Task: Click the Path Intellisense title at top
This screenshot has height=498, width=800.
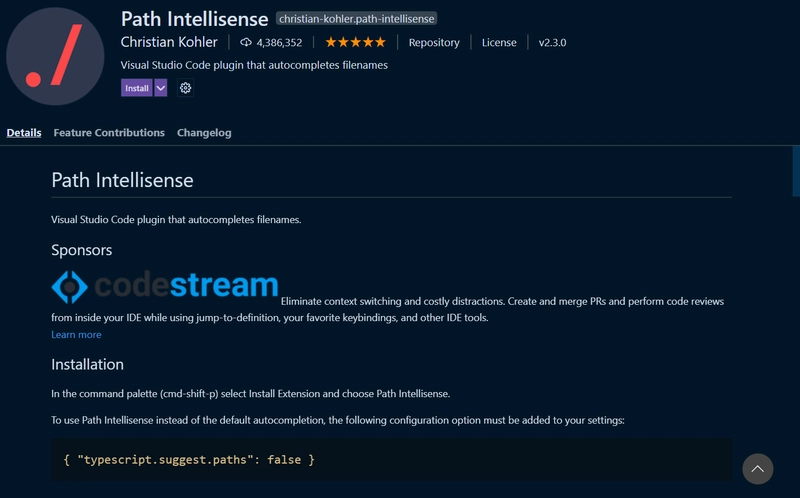Action: tap(194, 19)
